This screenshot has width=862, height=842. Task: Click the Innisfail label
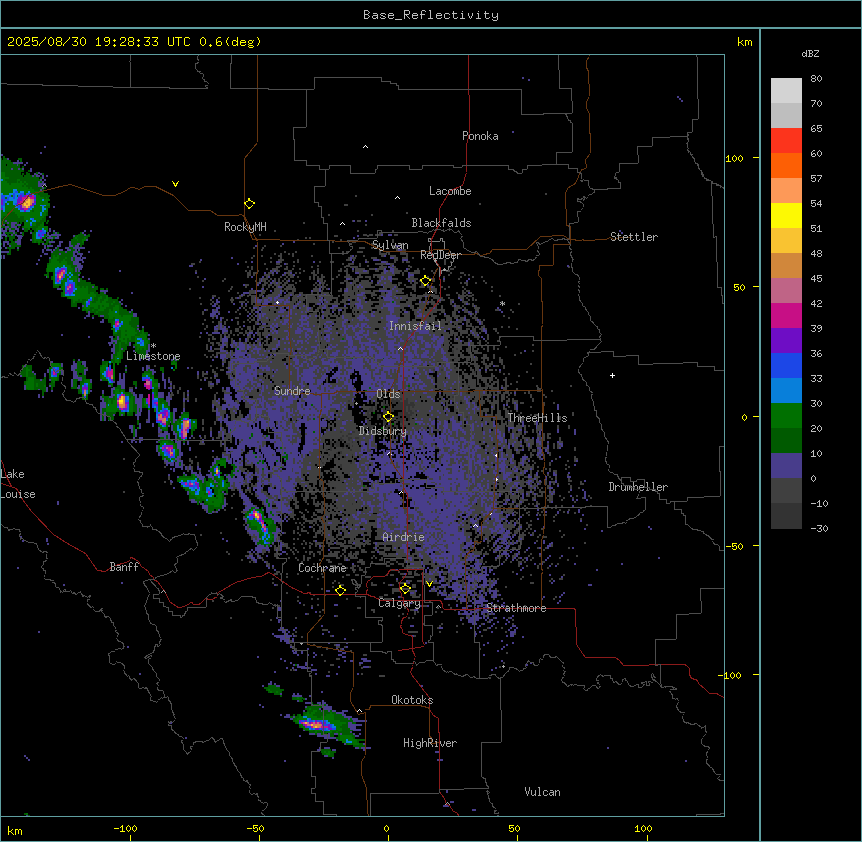415,326
